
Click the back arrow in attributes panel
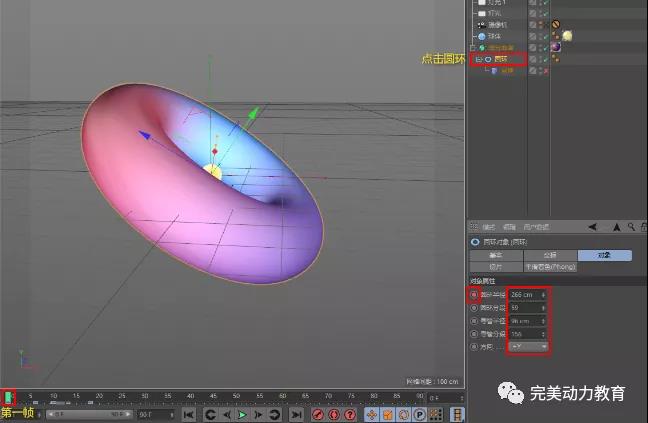pos(591,226)
